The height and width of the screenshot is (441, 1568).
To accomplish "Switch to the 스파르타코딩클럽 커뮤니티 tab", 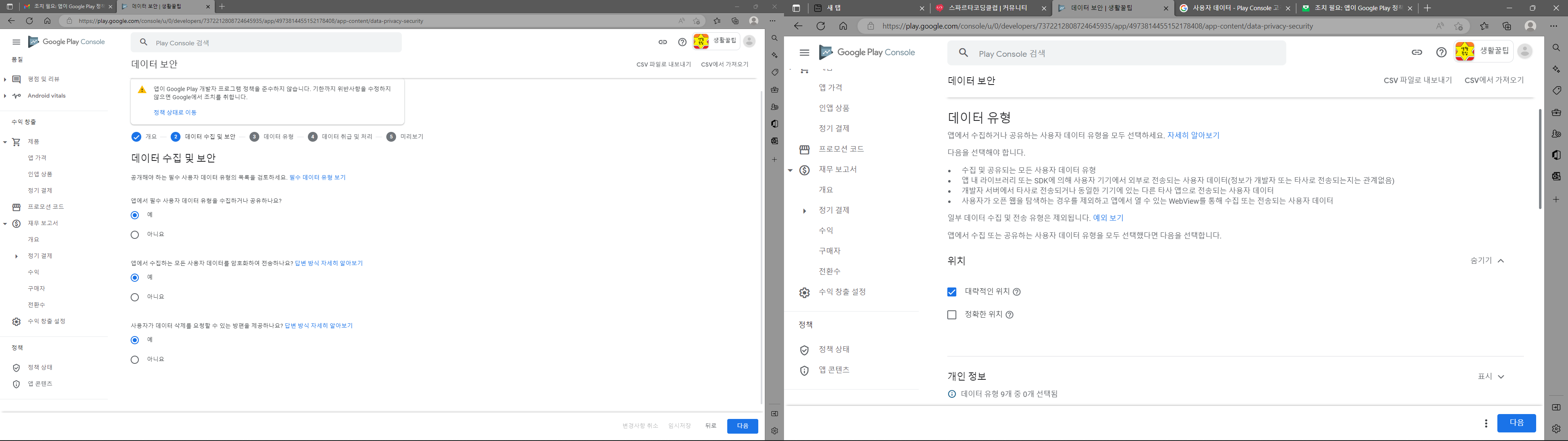I will point(991,8).
